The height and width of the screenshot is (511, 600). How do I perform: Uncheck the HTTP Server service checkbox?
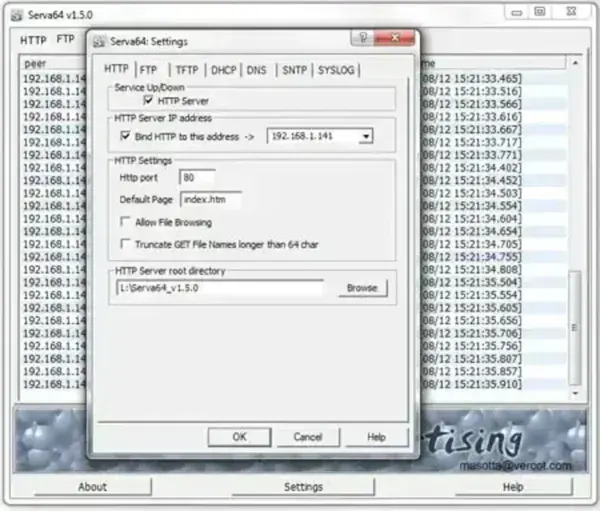tap(148, 100)
